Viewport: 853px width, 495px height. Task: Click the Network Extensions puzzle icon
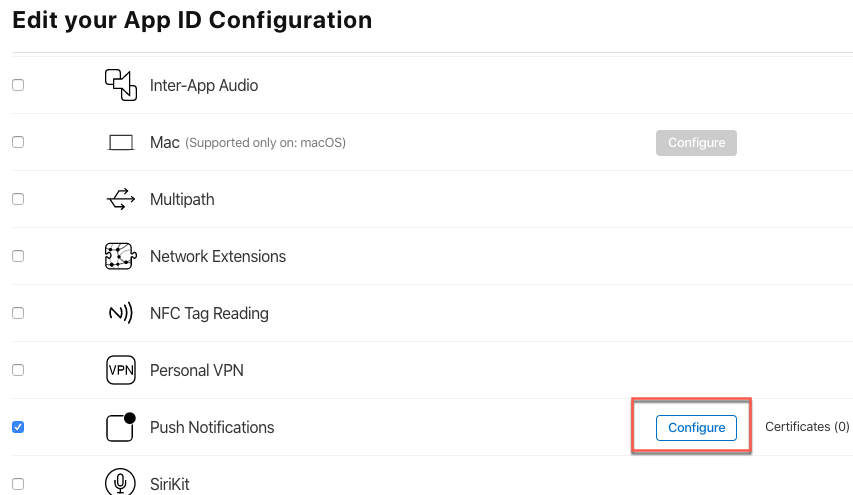coord(121,256)
